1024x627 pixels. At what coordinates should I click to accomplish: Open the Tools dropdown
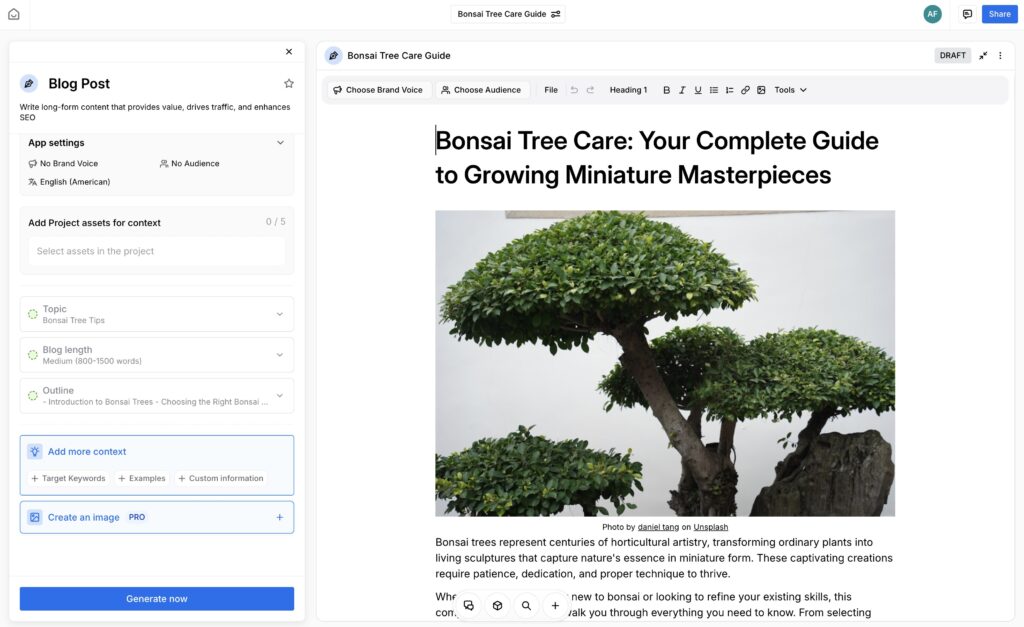(x=790, y=90)
